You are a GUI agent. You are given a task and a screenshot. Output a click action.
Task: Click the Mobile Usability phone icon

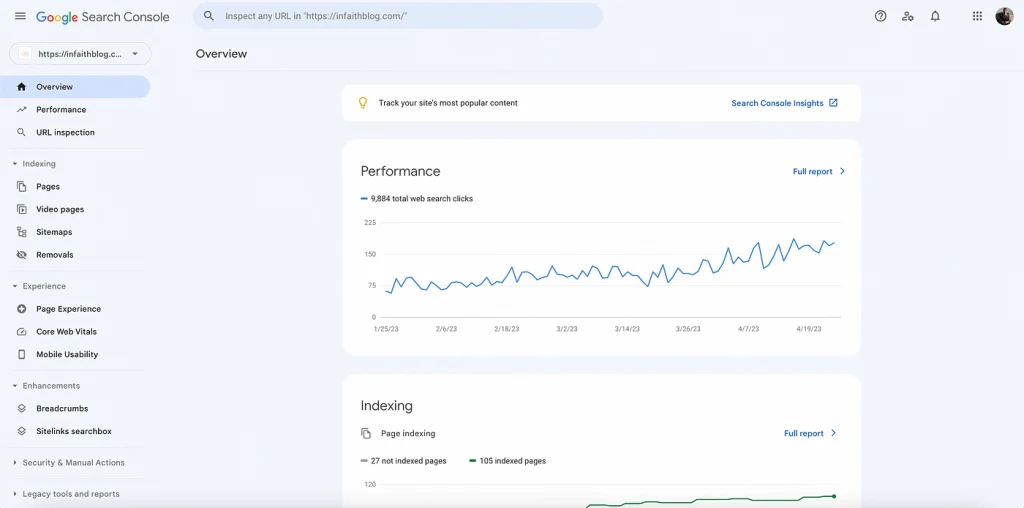pos(22,355)
